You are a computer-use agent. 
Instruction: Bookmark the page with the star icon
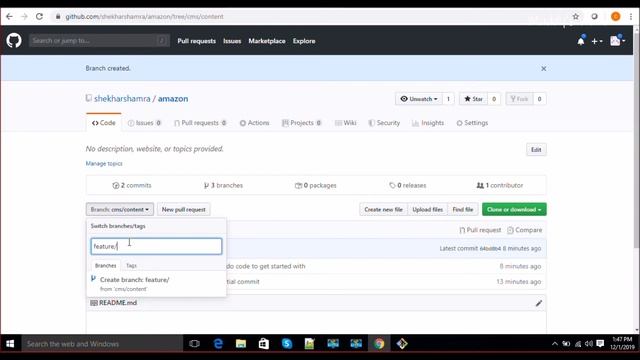tap(576, 17)
